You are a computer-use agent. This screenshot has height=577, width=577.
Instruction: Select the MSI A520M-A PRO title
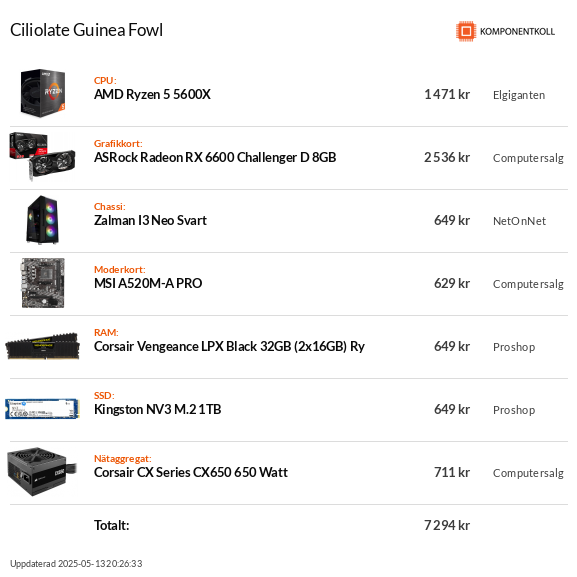tap(148, 283)
